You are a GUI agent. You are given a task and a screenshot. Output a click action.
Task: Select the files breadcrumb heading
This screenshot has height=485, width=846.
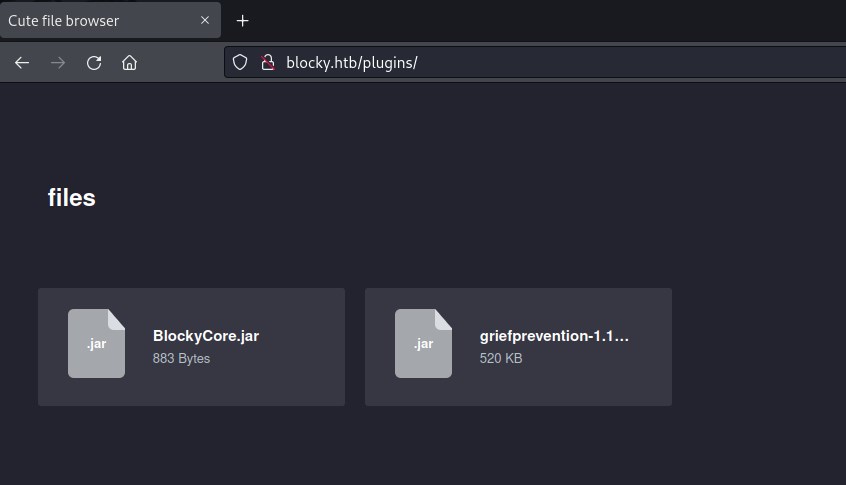(71, 198)
